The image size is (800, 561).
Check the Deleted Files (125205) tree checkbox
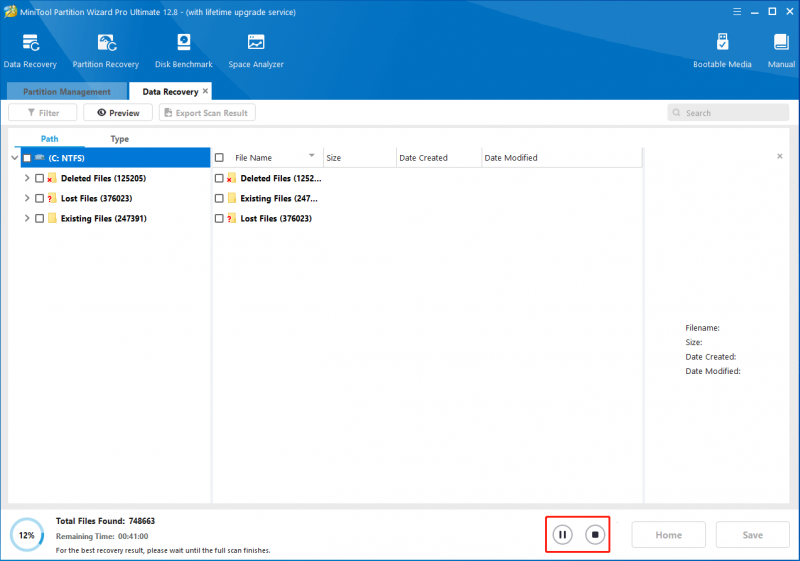click(x=39, y=178)
